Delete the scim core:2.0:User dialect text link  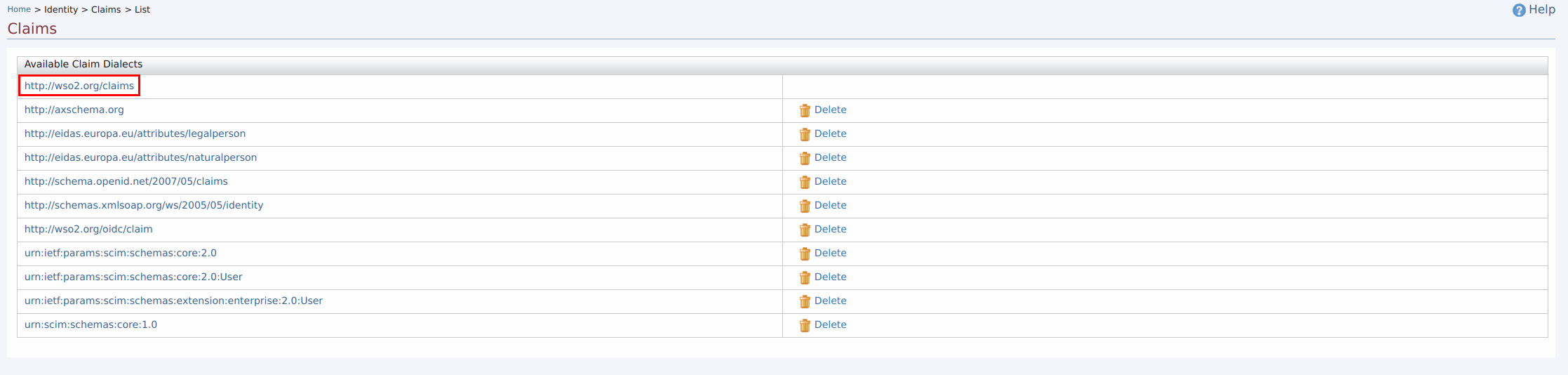[830, 277]
